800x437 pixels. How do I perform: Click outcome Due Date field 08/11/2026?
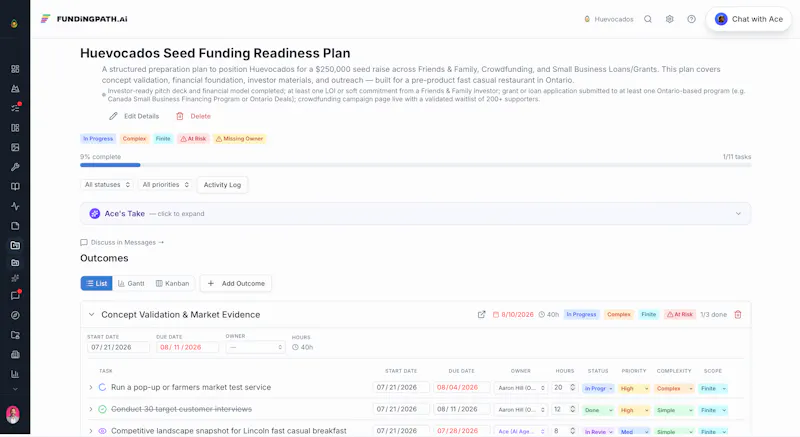187,347
